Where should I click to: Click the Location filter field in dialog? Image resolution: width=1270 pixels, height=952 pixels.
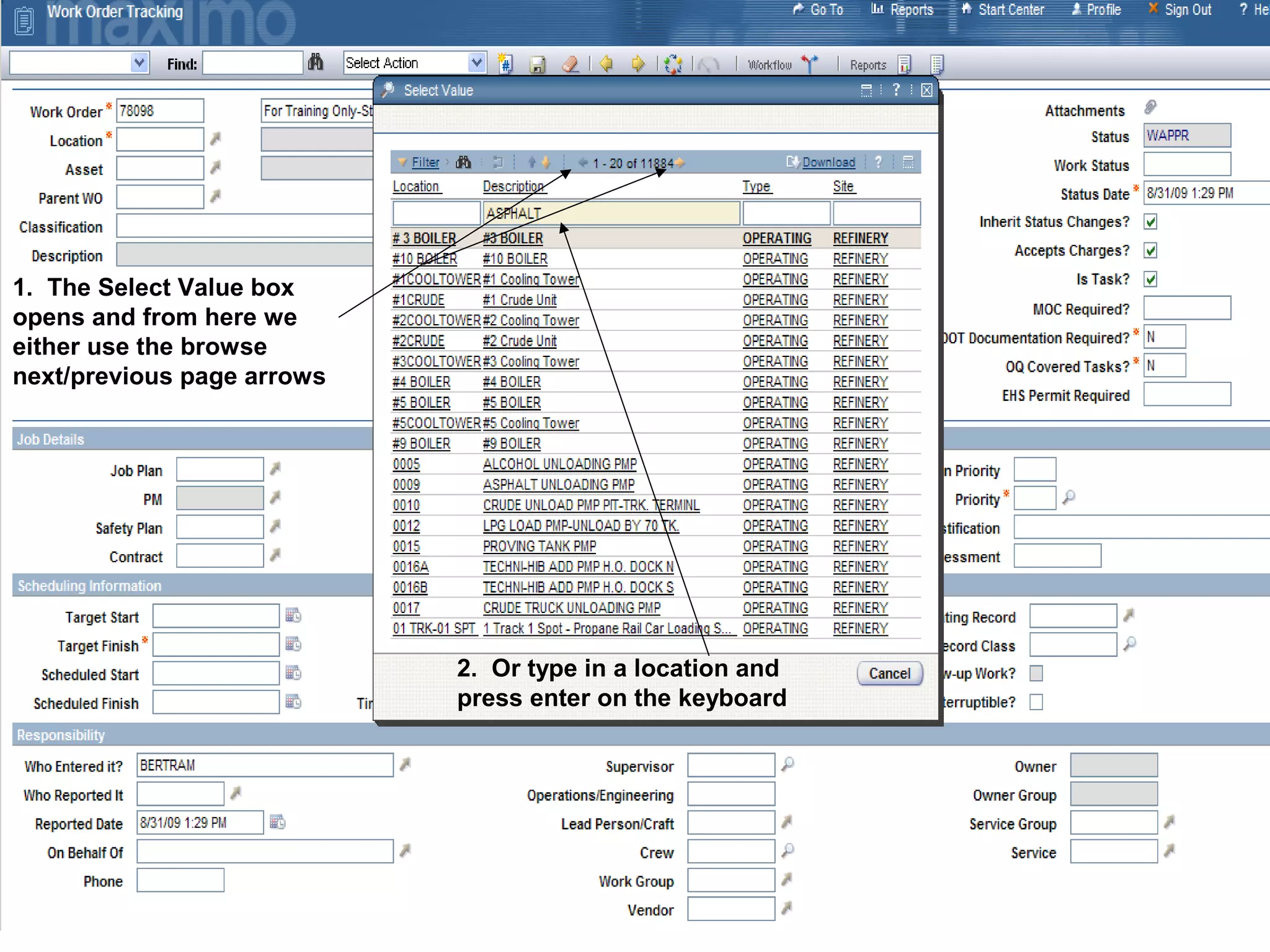click(437, 213)
